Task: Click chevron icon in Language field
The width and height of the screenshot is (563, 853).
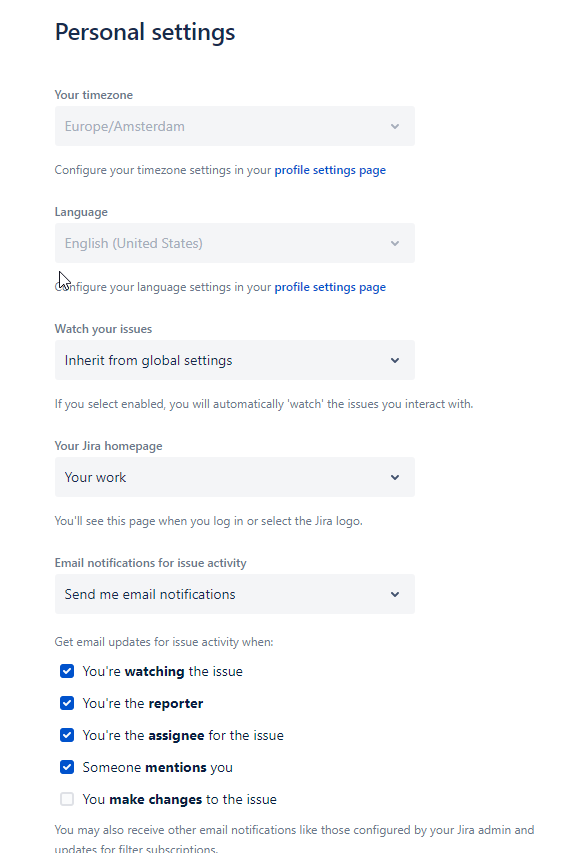Action: pos(395,243)
